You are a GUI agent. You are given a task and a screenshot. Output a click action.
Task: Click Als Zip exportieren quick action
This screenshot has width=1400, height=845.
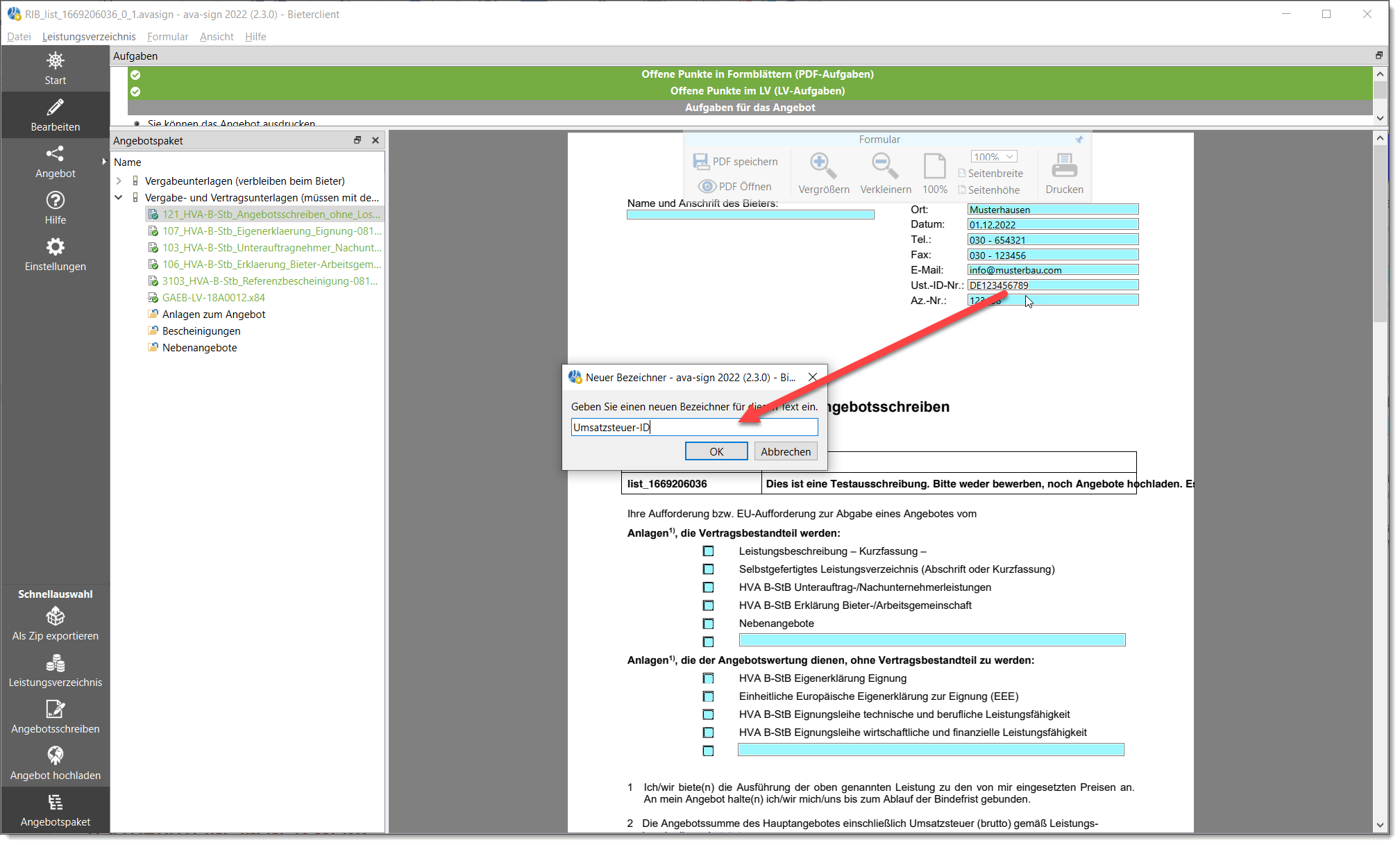[55, 625]
